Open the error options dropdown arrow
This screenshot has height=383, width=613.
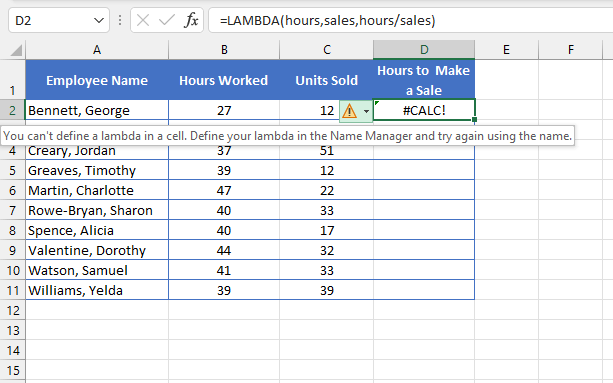point(366,111)
